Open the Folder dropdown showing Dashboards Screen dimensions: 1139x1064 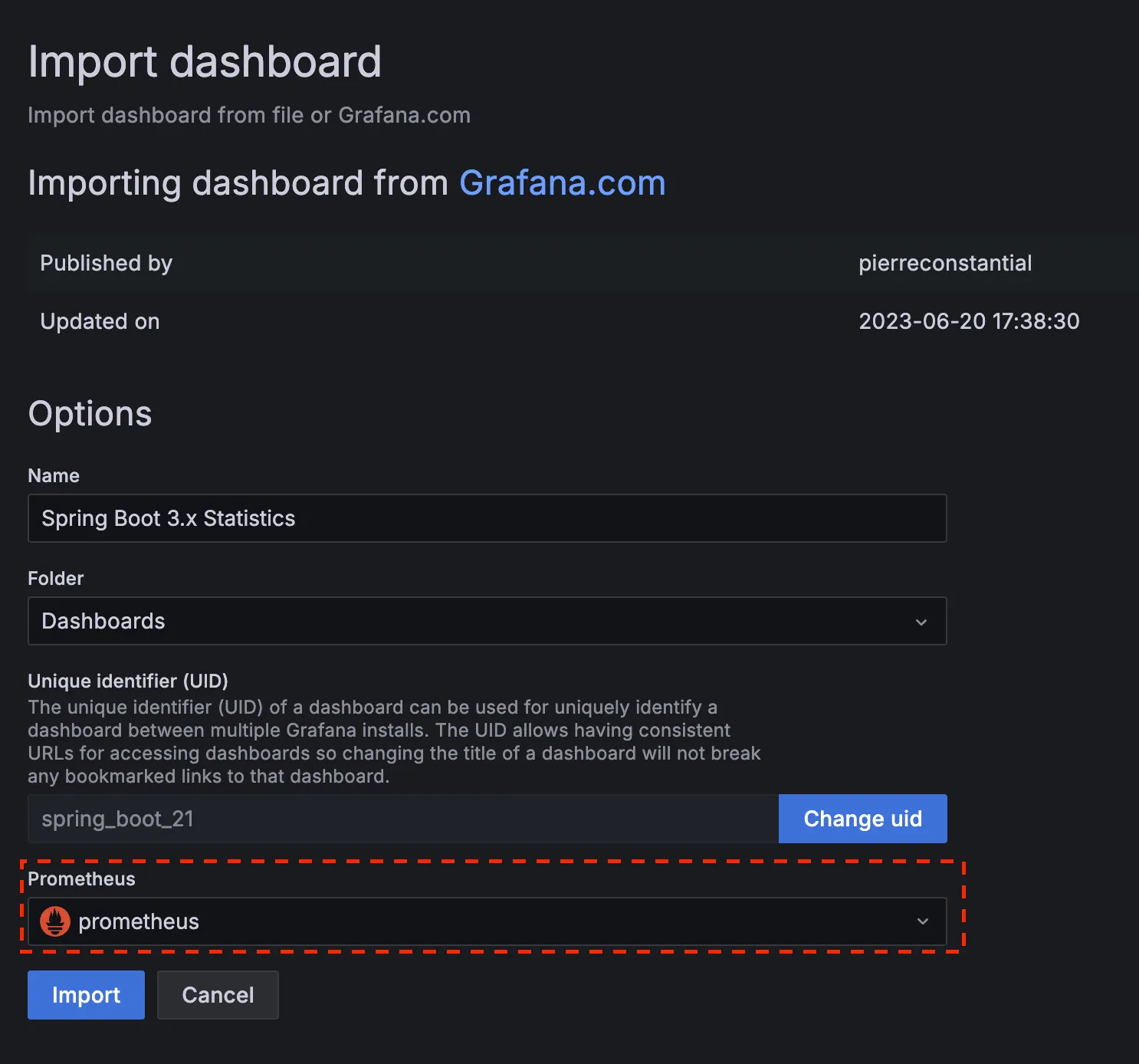(487, 621)
